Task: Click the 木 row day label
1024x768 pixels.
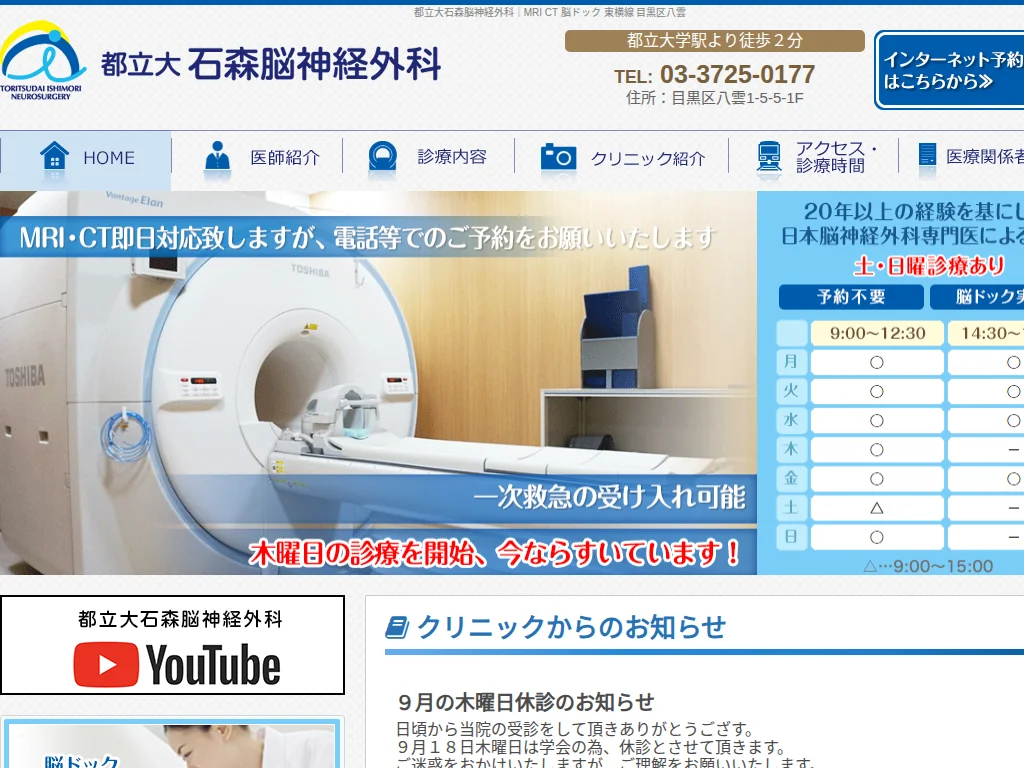Action: coord(792,449)
